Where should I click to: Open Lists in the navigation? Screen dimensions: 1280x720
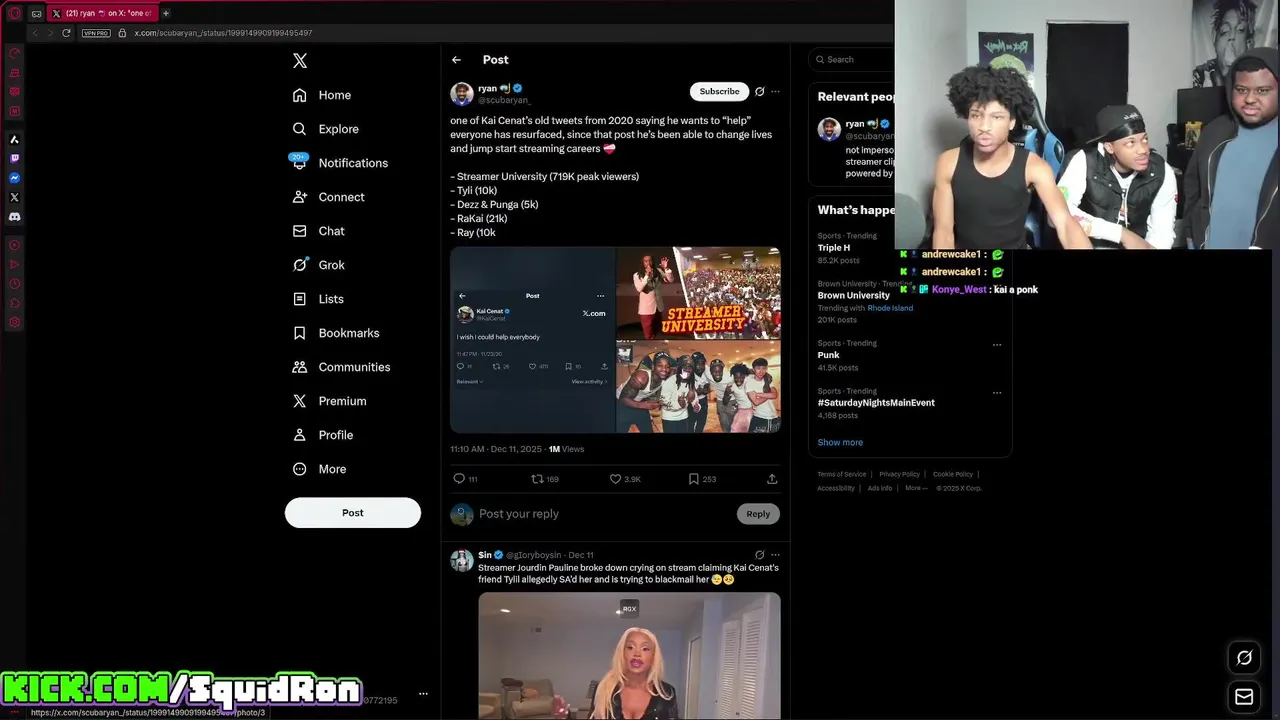tap(318, 299)
